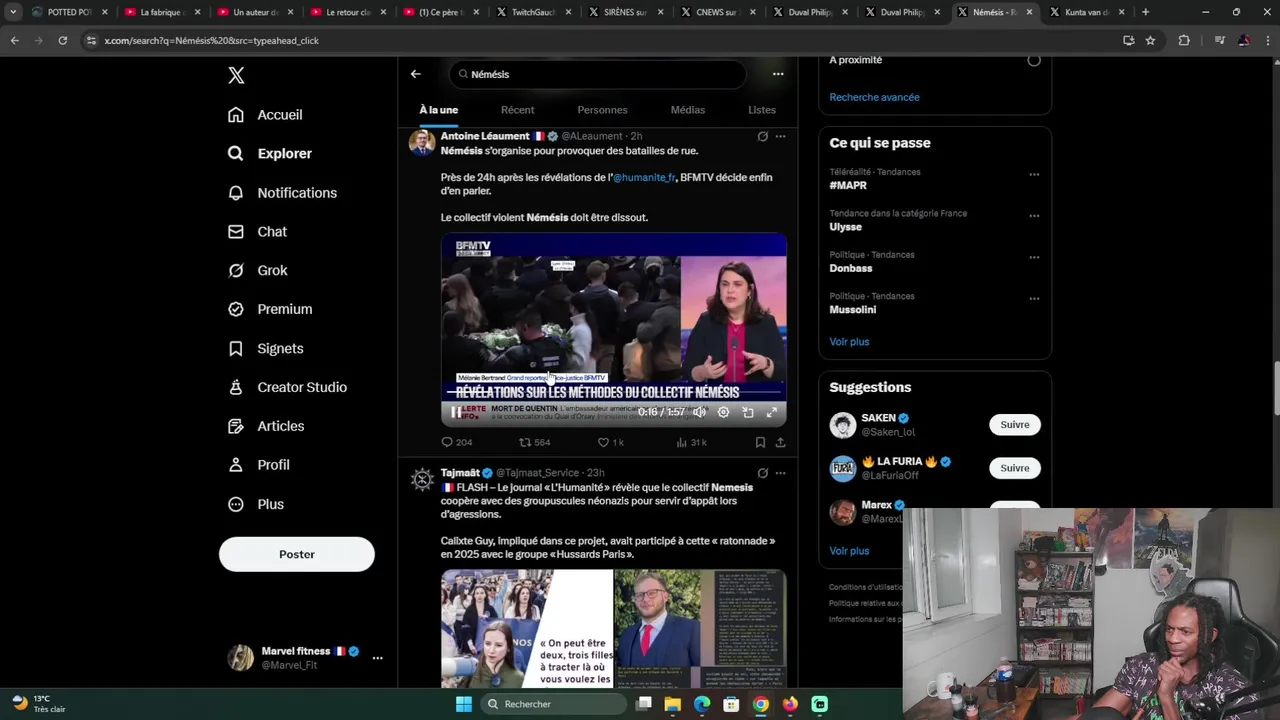Image resolution: width=1280 pixels, height=720 pixels.
Task: Pause the BFMTV video
Action: click(456, 412)
